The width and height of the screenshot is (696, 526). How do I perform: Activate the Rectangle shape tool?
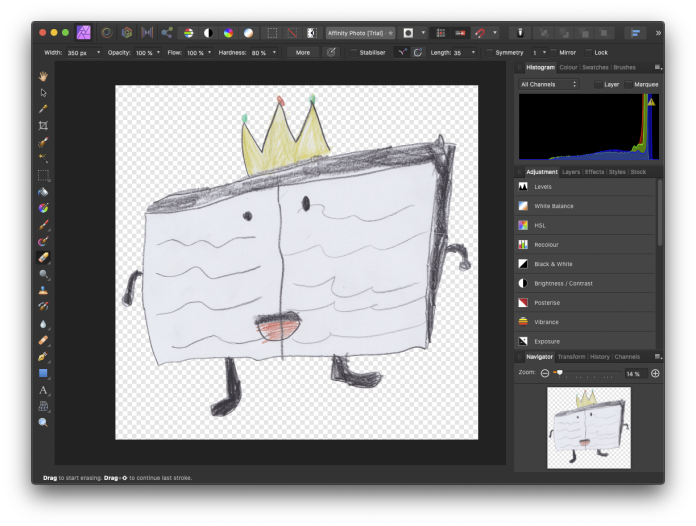[x=43, y=373]
